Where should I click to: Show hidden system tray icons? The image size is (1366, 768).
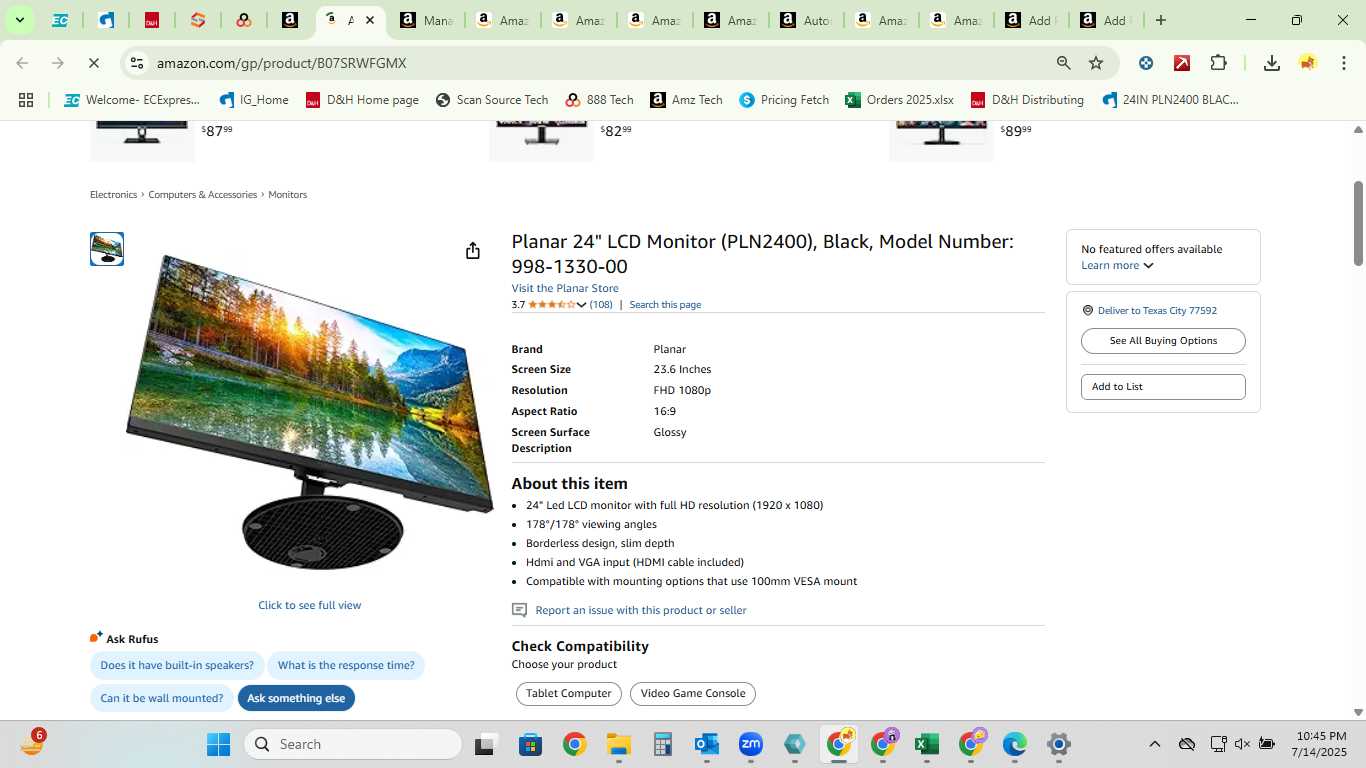[x=1154, y=744]
